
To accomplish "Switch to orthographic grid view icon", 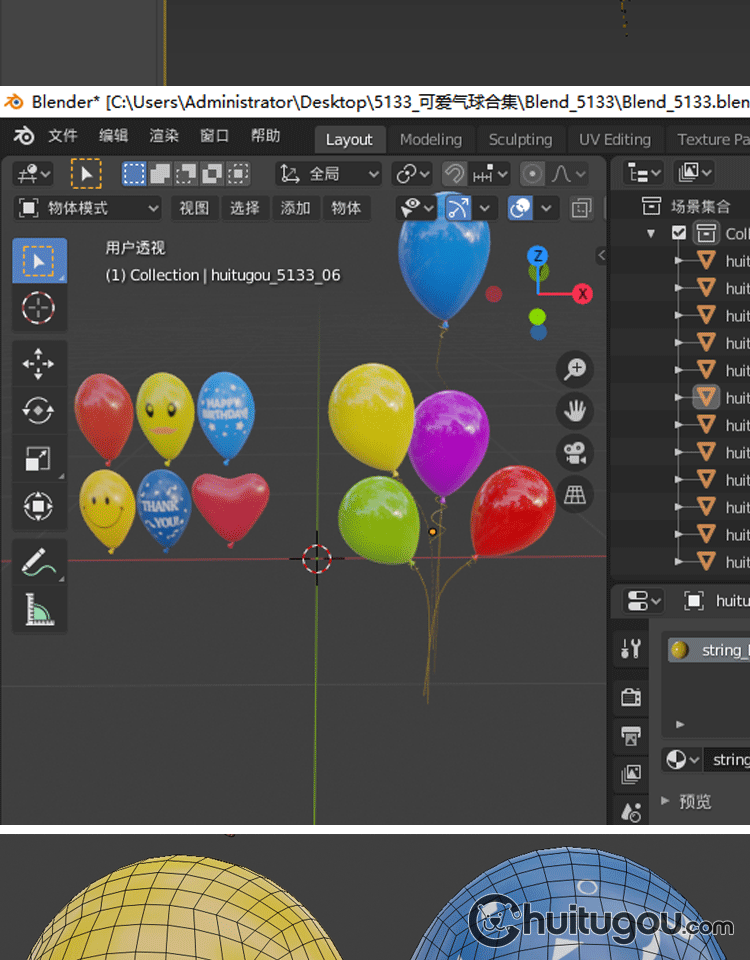I will [575, 495].
